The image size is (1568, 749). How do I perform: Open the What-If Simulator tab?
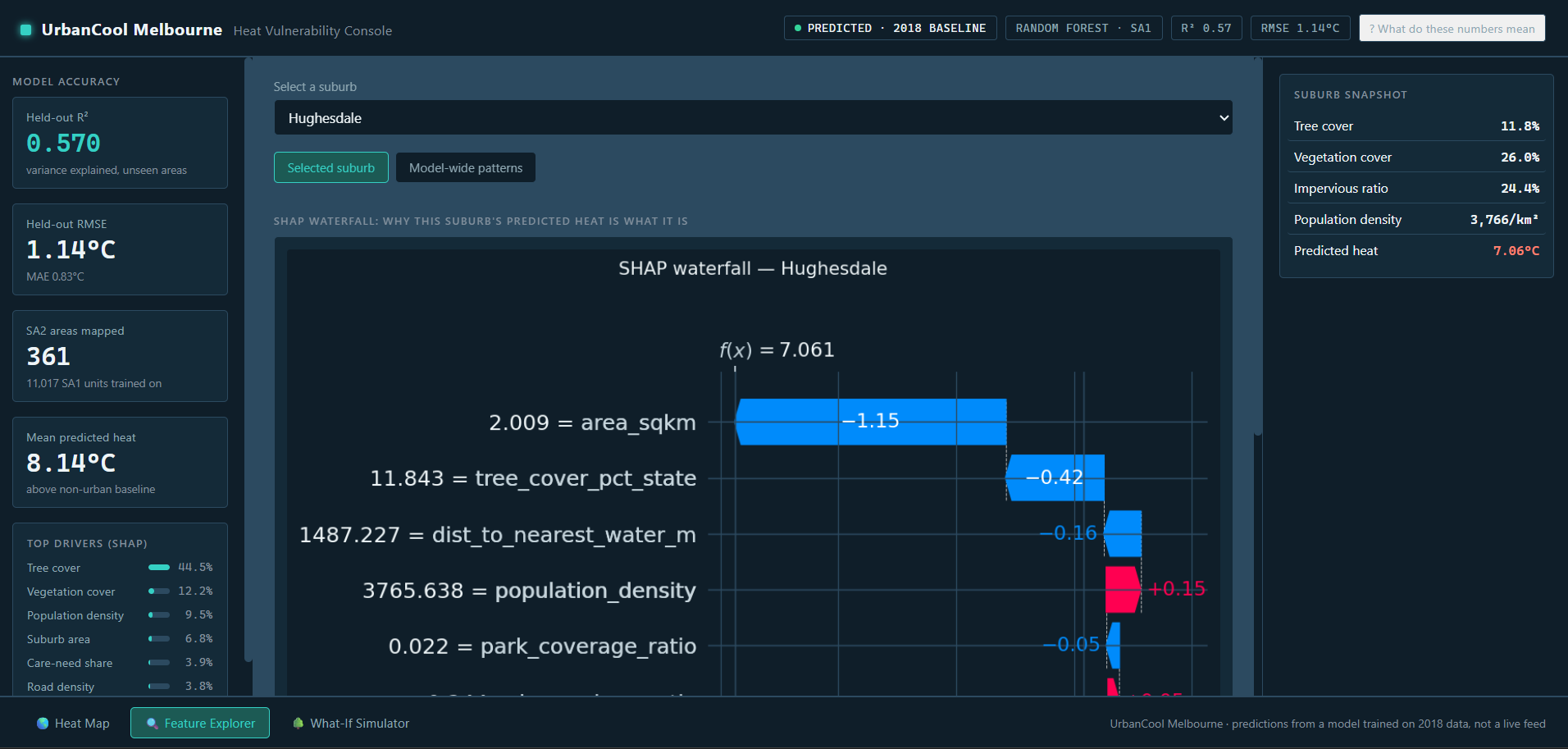pos(351,724)
